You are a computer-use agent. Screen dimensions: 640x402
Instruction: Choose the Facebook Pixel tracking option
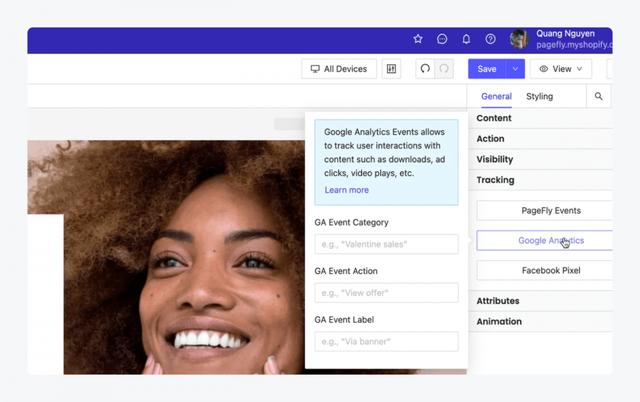[x=544, y=271]
